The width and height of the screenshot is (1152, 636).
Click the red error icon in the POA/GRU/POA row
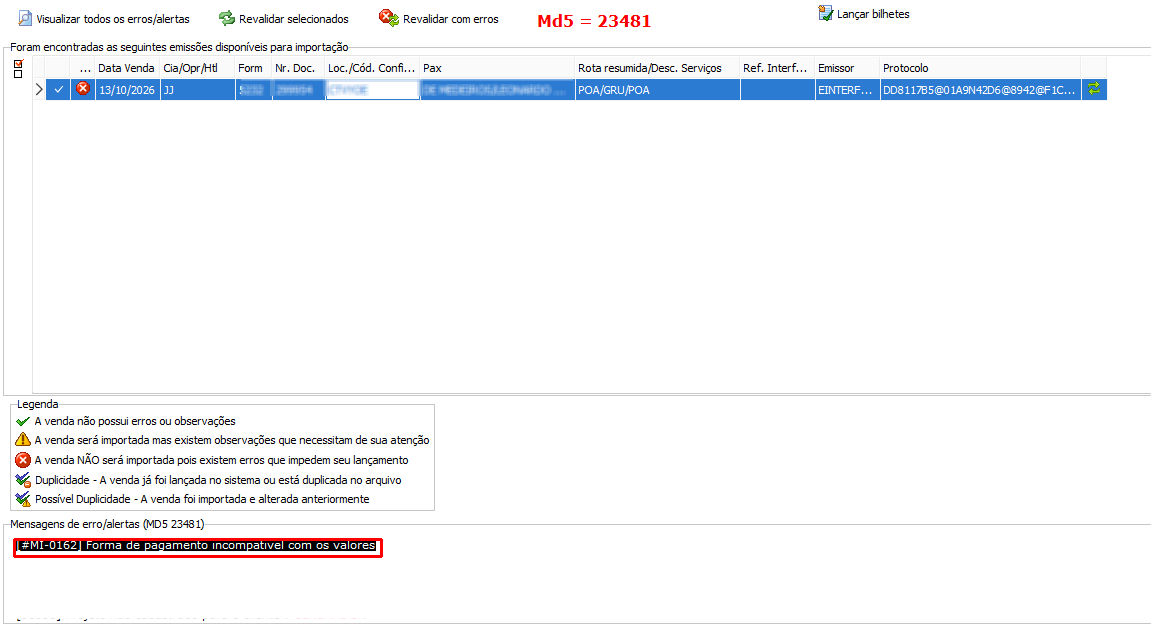[x=83, y=89]
